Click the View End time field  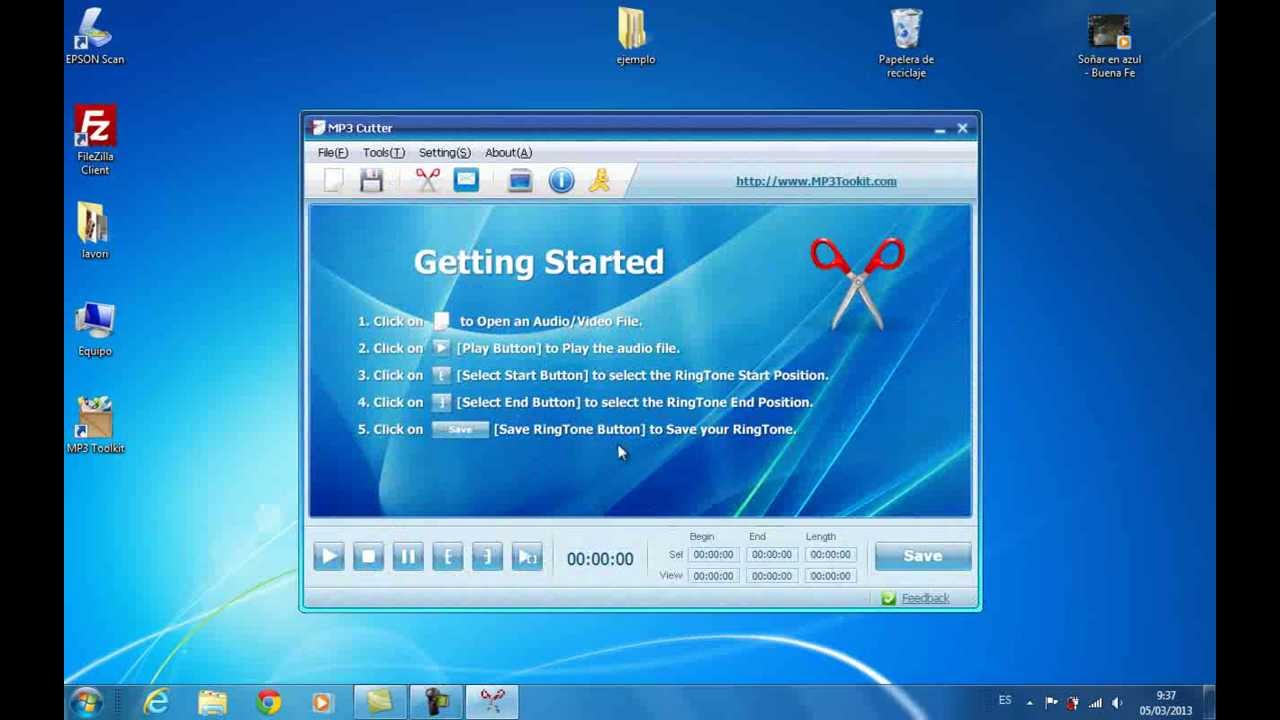(x=772, y=576)
